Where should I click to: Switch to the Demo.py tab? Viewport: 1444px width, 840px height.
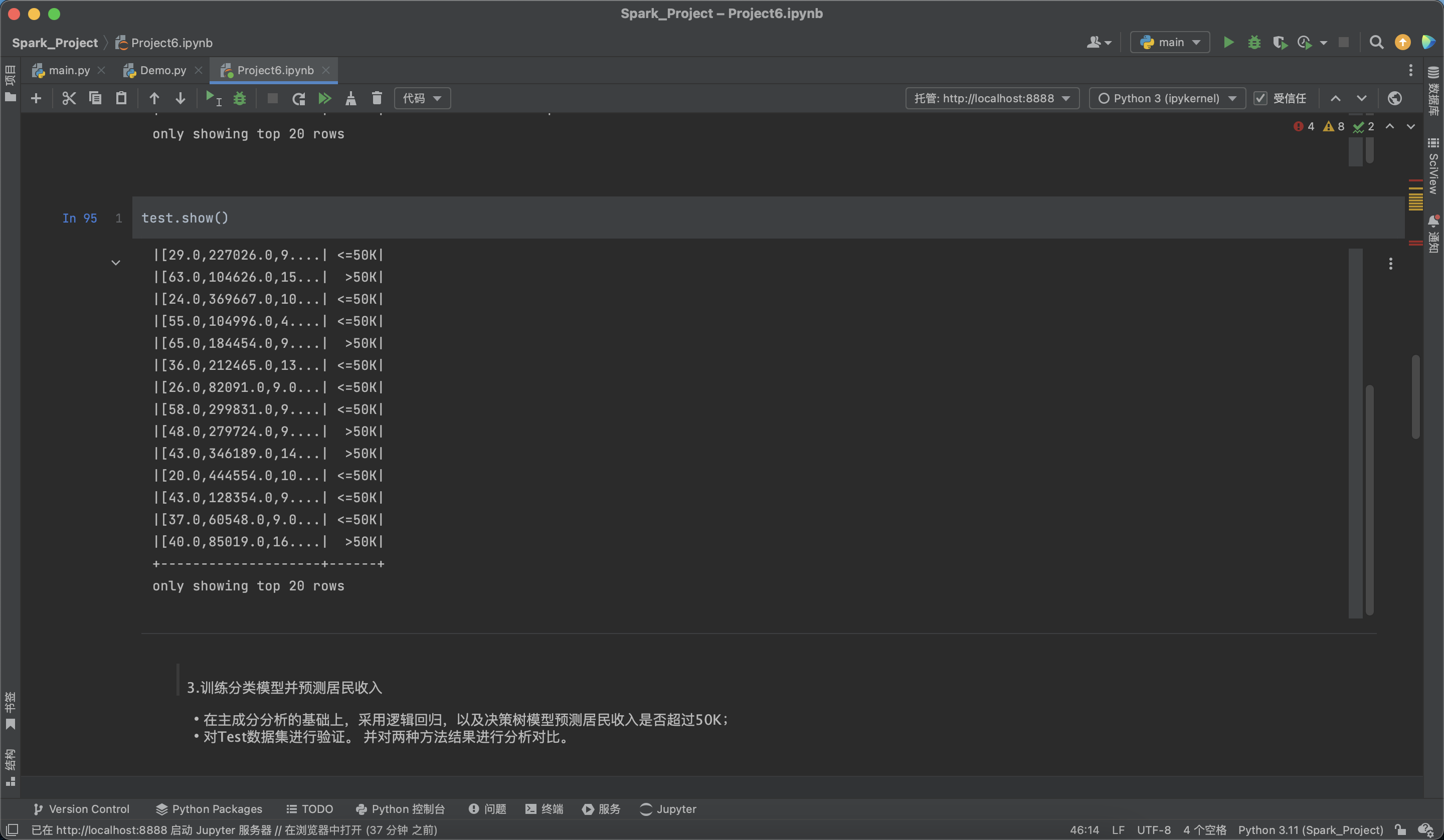click(x=163, y=71)
